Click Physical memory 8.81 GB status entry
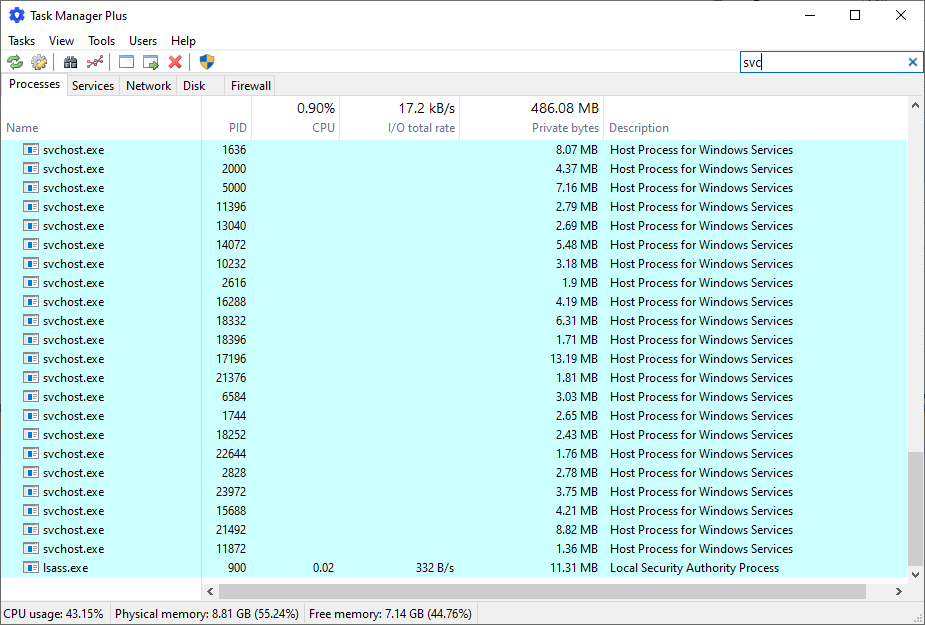This screenshot has height=625, width=925. [x=206, y=614]
